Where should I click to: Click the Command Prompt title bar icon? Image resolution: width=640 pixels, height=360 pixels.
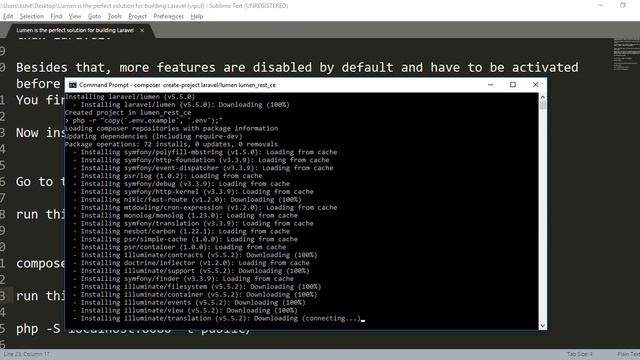click(73, 85)
